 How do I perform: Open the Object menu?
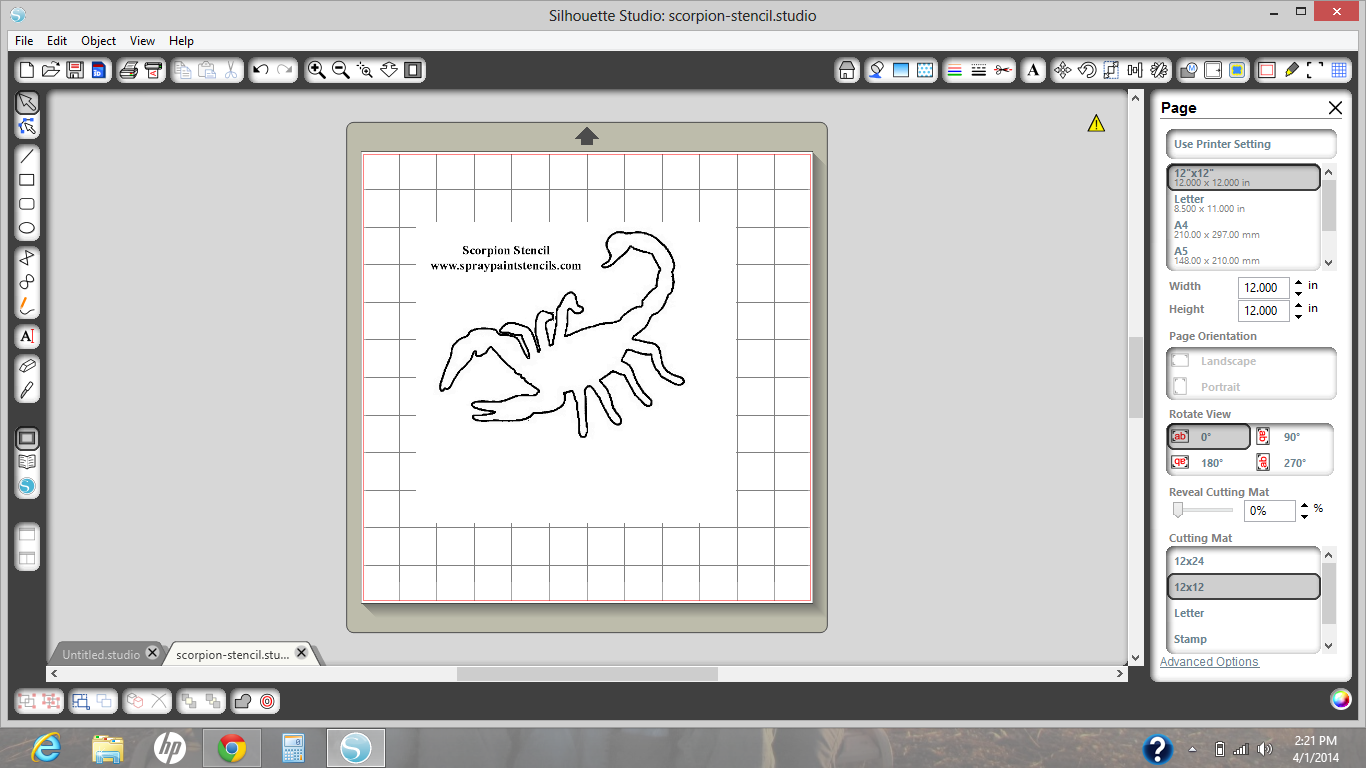(x=99, y=41)
